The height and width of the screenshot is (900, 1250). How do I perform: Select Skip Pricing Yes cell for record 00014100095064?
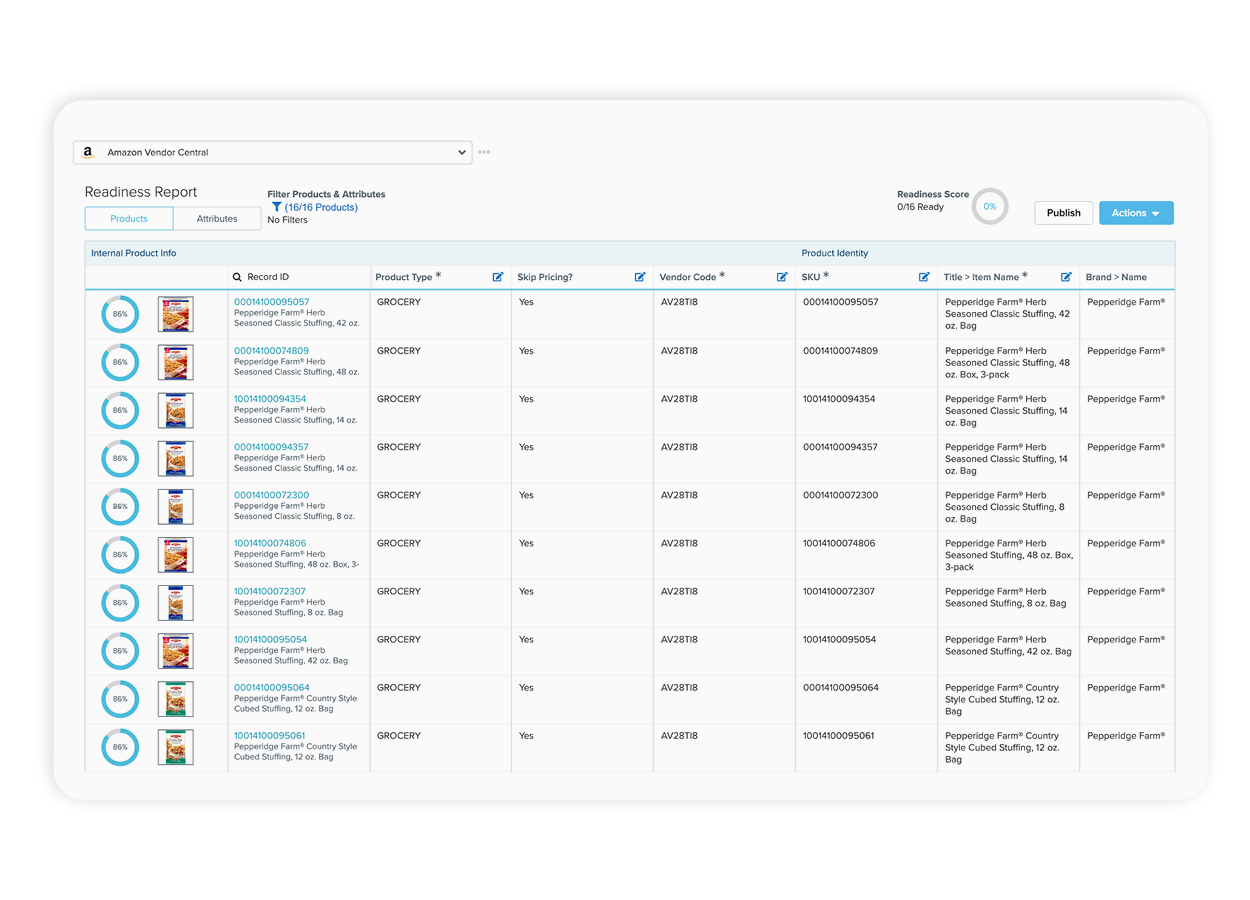pos(582,699)
